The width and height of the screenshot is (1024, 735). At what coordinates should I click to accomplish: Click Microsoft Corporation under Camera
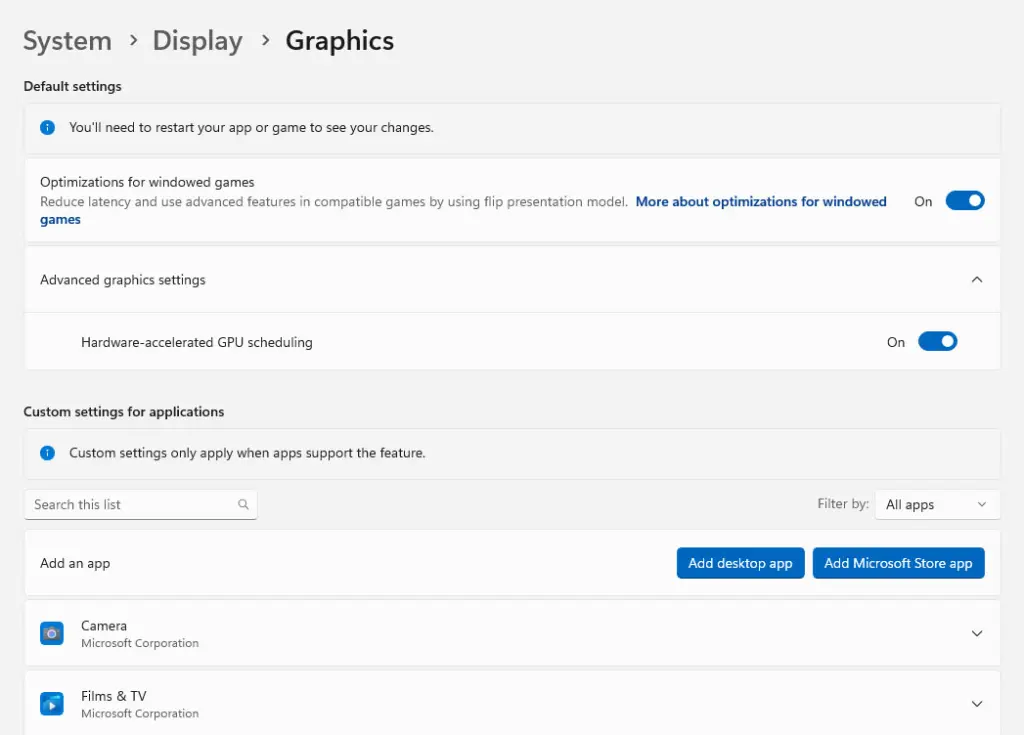tap(140, 643)
